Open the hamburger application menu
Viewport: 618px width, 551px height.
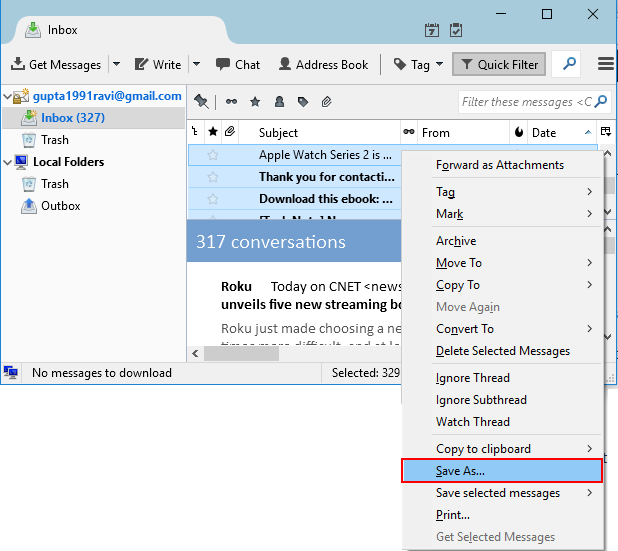click(x=605, y=64)
